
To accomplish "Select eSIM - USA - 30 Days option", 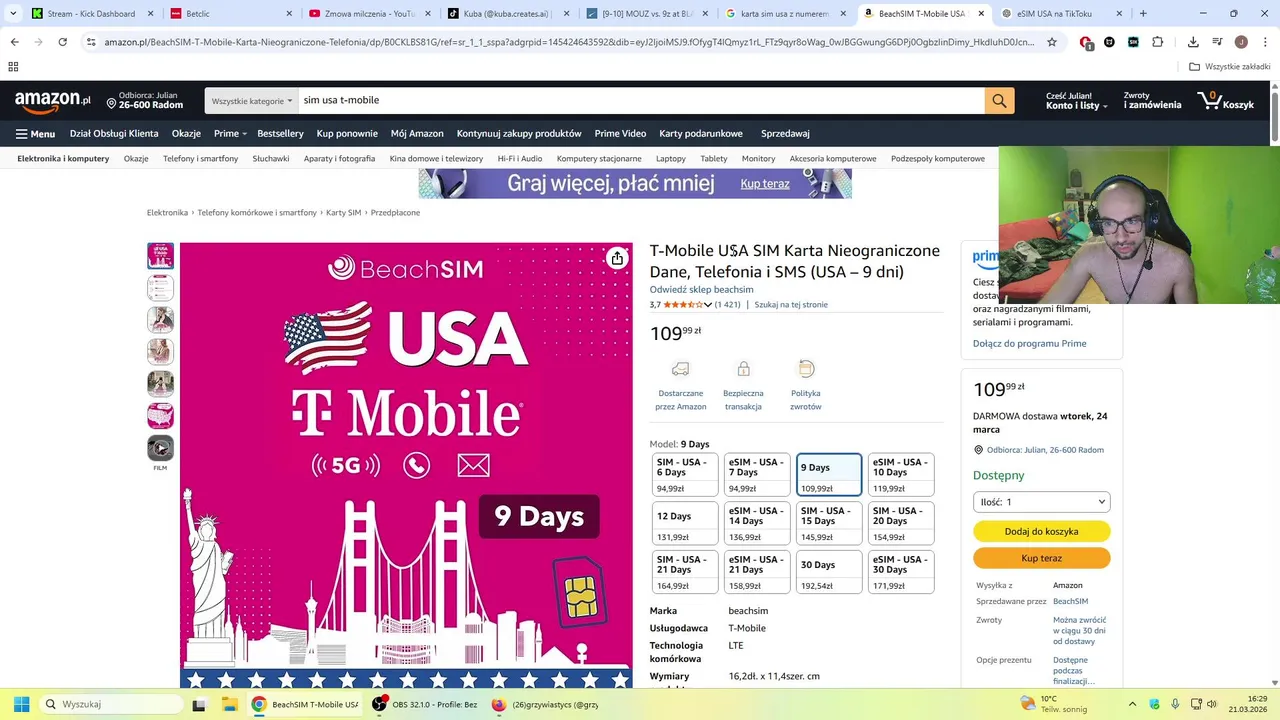I will click(901, 572).
